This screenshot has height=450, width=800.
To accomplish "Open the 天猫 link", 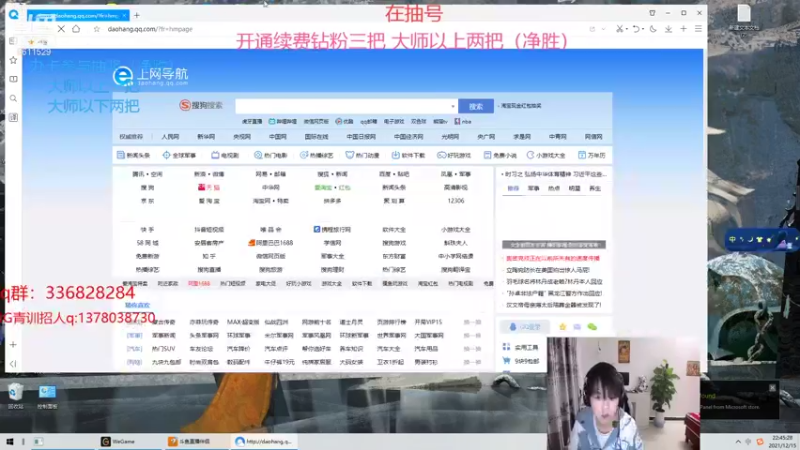I will coord(209,188).
